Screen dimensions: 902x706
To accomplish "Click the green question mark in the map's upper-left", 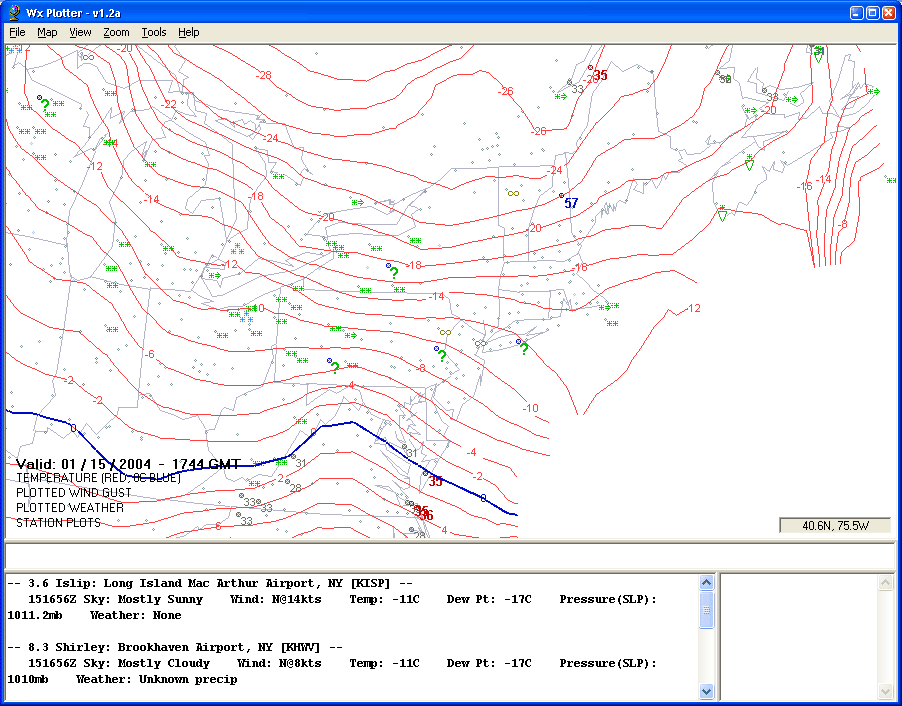I will 45,105.
